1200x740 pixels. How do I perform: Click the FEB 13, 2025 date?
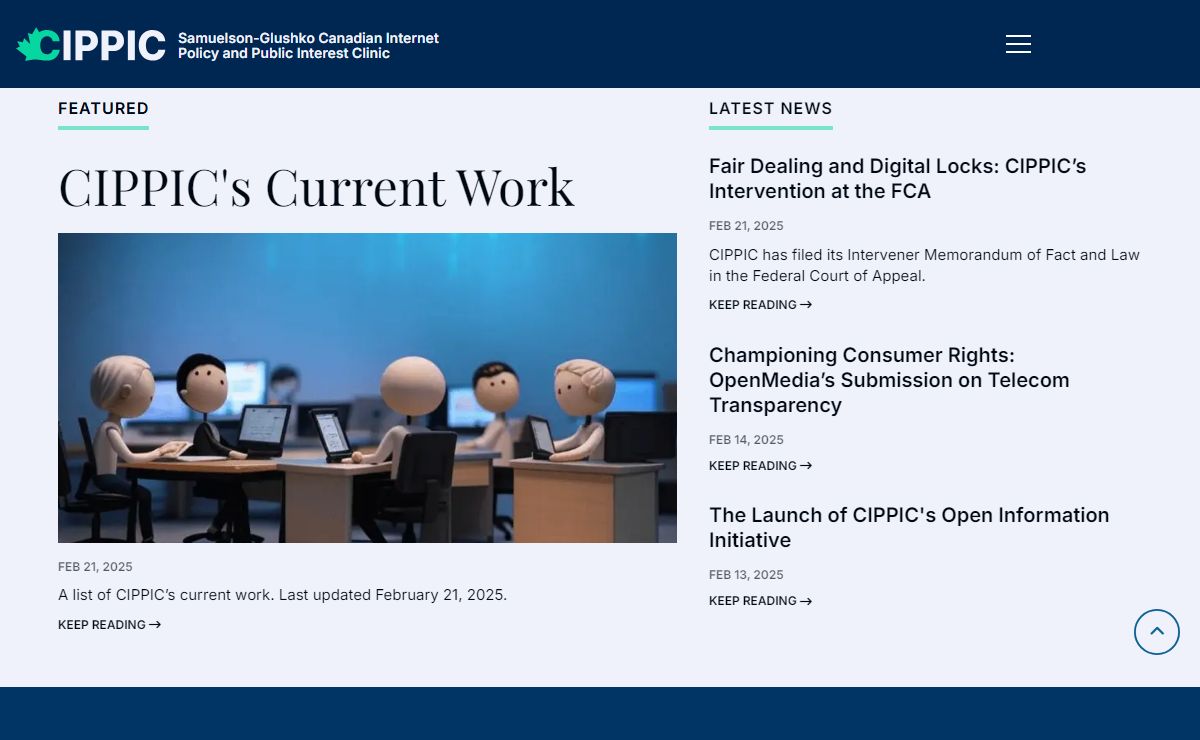coord(746,575)
